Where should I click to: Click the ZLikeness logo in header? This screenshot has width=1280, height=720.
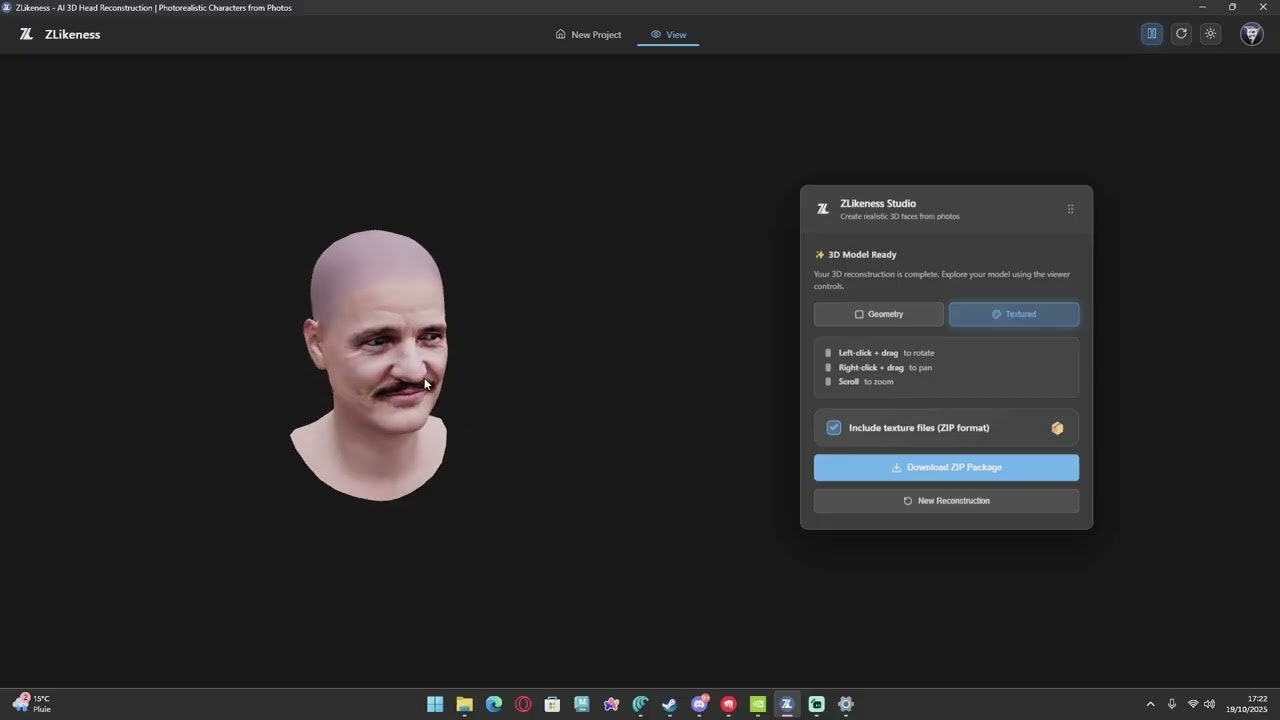click(x=27, y=34)
